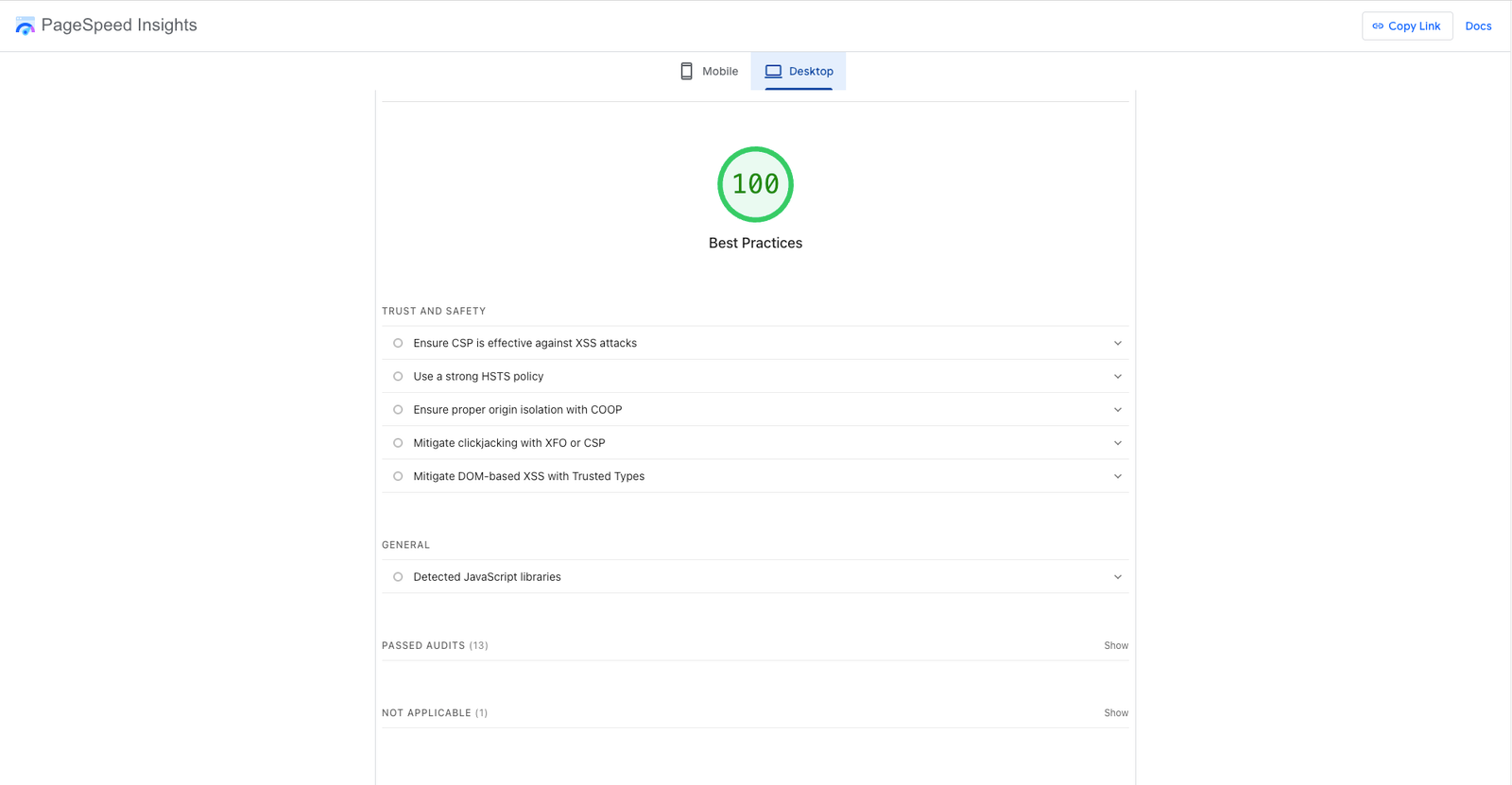The width and height of the screenshot is (1512, 785).
Task: Click the 100 Best Practices score gauge
Action: (755, 184)
